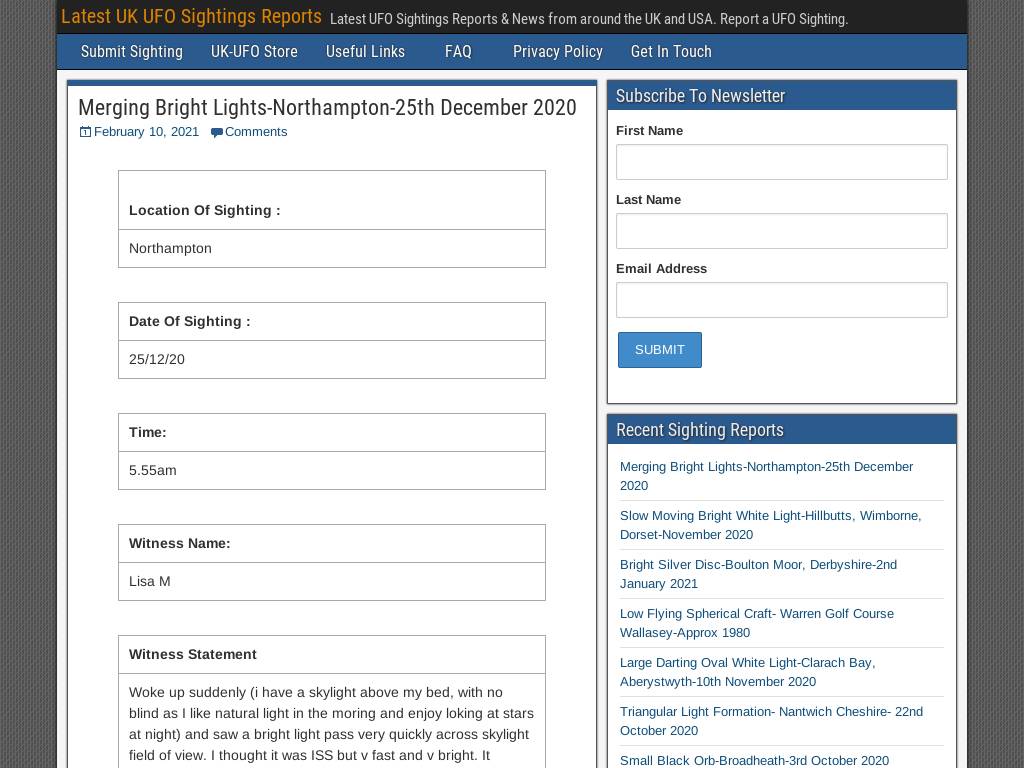This screenshot has width=1024, height=768.
Task: Click the Latest UK UFO Sightings Reports title
Action: tap(191, 17)
